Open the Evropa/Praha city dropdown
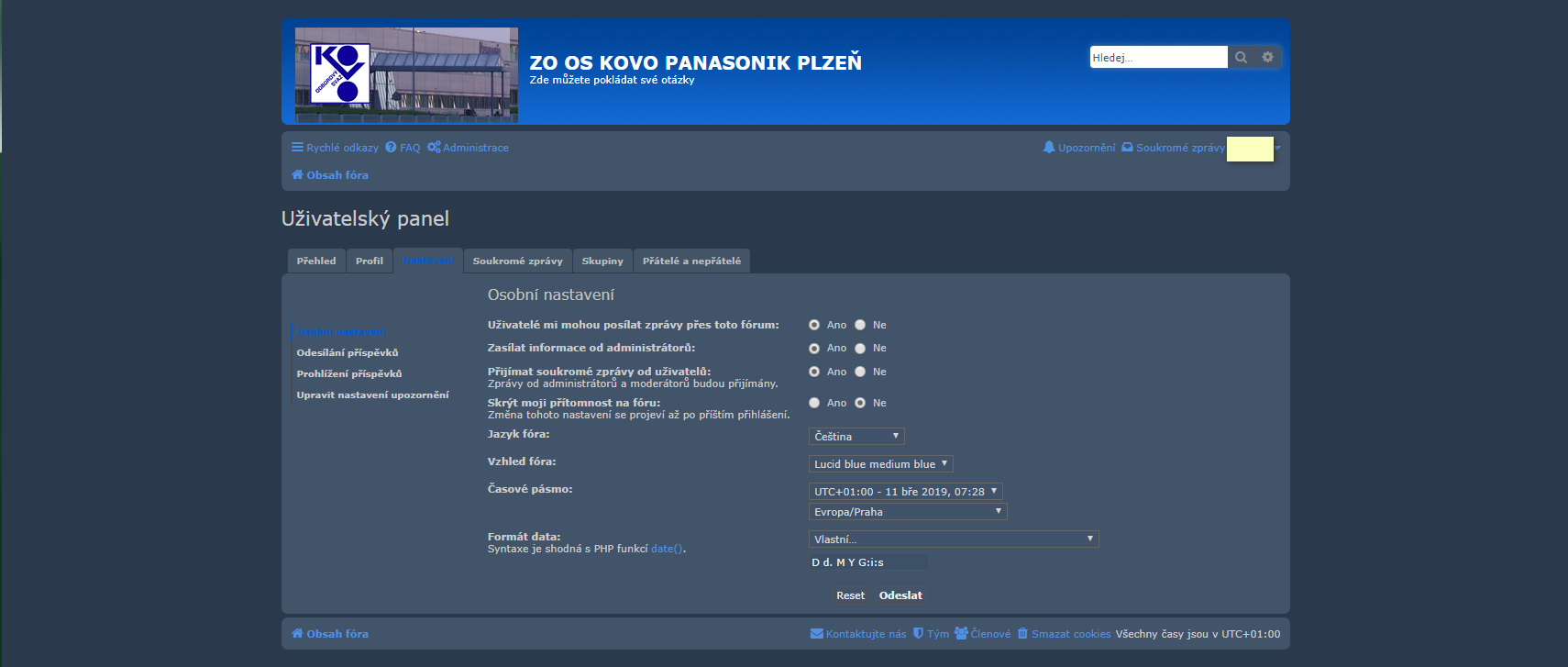The height and width of the screenshot is (667, 1568). tap(908, 512)
